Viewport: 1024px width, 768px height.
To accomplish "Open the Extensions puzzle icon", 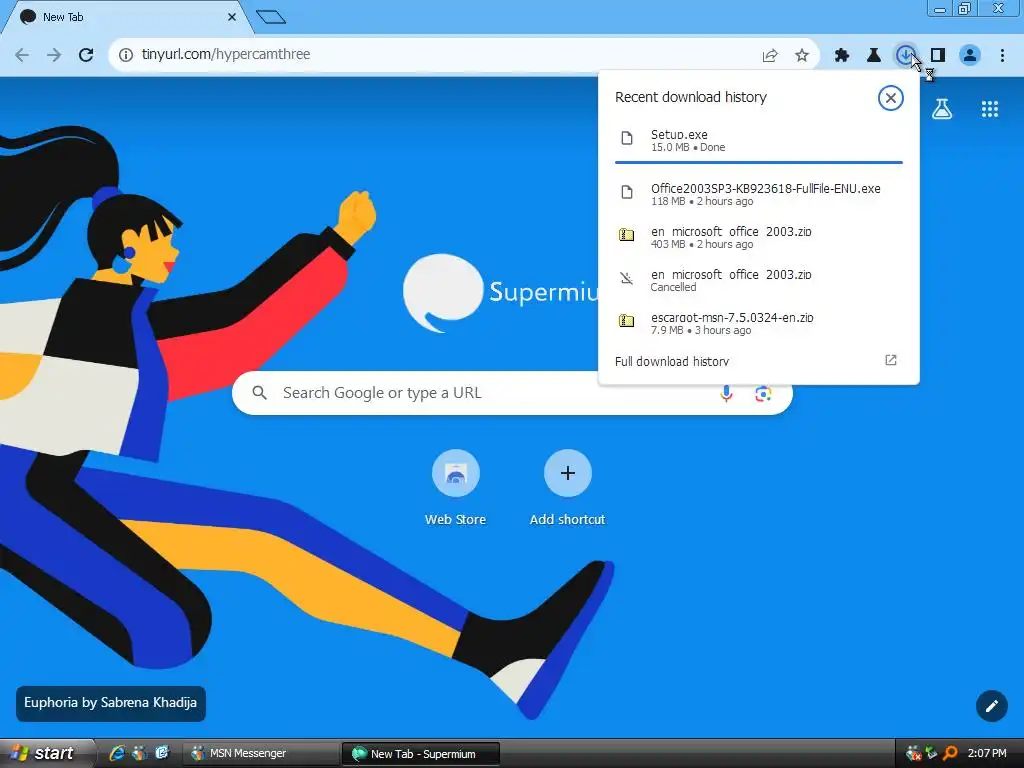I will click(x=842, y=56).
